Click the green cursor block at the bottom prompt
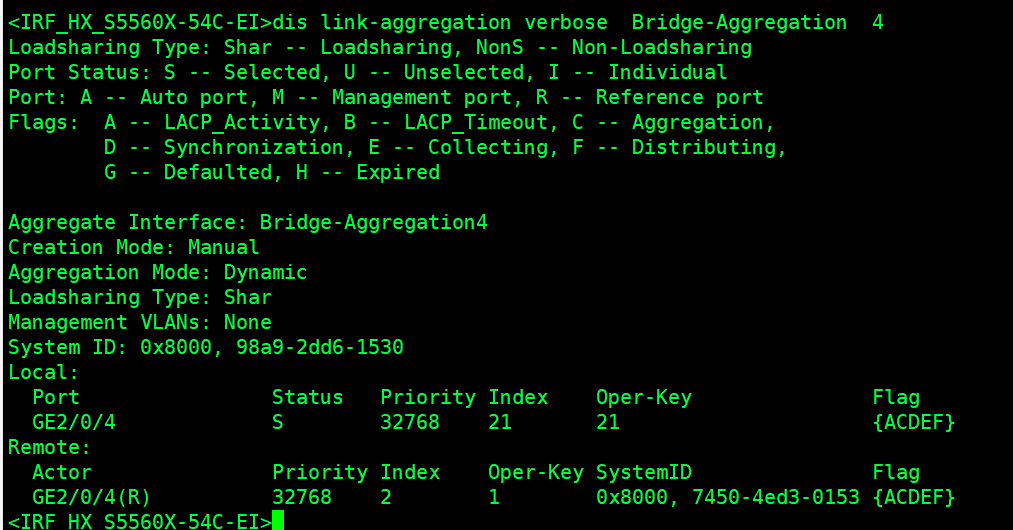 [x=278, y=521]
